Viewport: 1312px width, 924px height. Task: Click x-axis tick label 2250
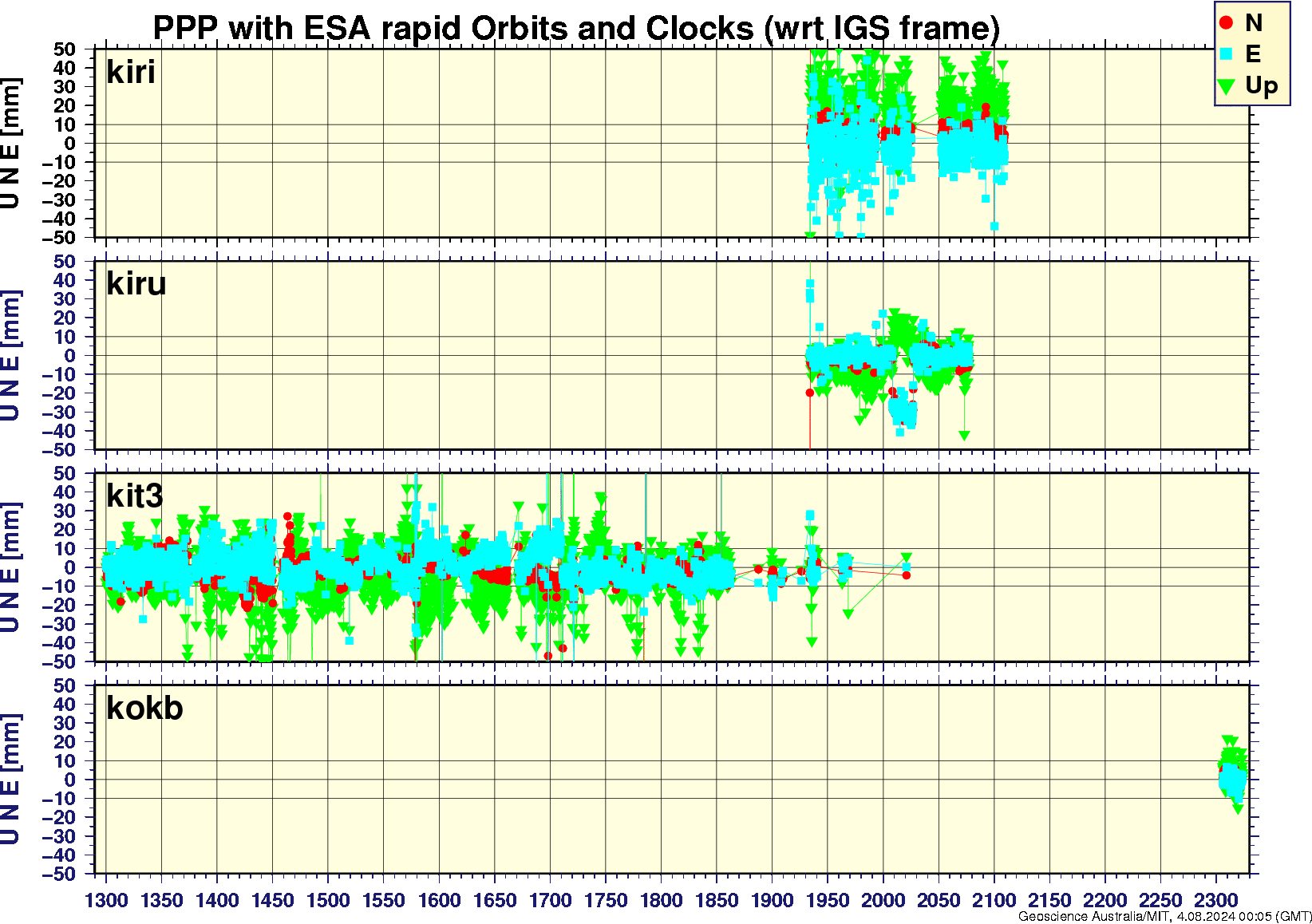1160,900
